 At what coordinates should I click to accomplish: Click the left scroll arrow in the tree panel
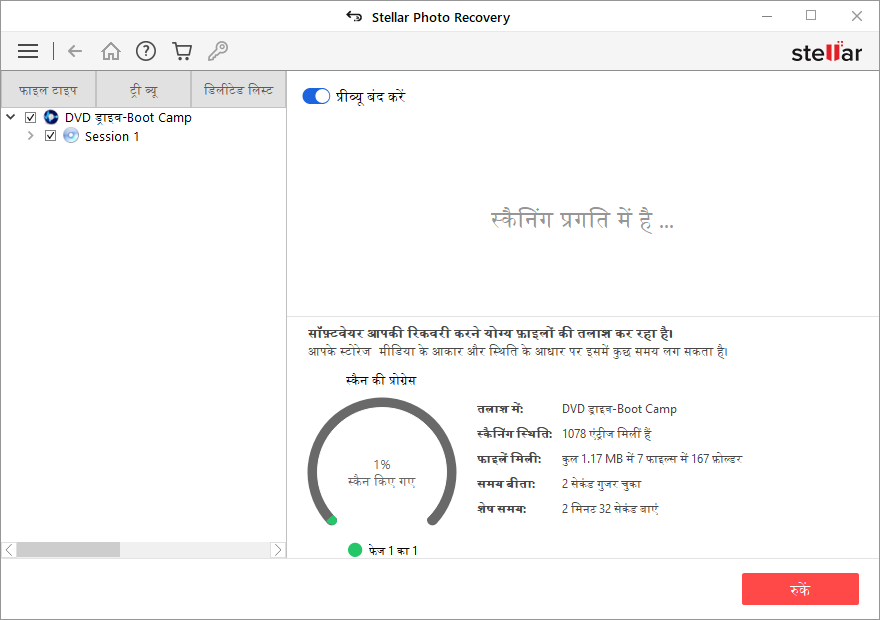pyautogui.click(x=9, y=550)
